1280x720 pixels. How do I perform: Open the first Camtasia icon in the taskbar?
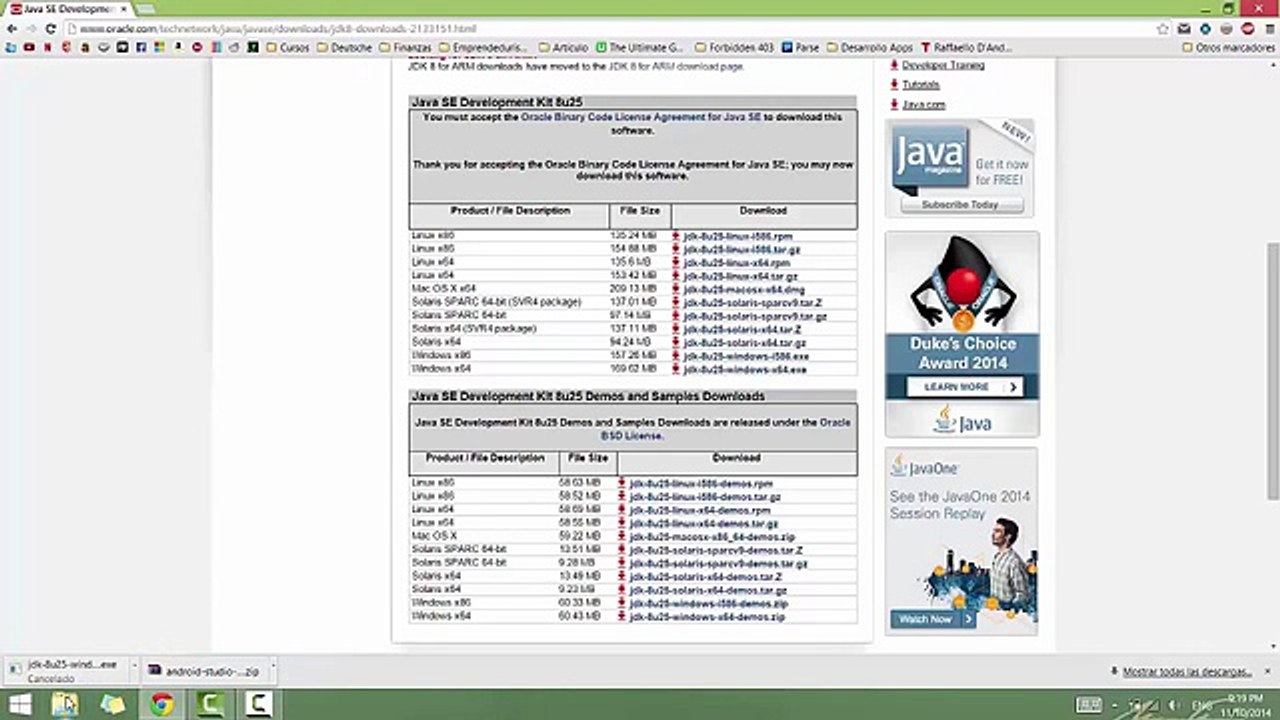(209, 705)
